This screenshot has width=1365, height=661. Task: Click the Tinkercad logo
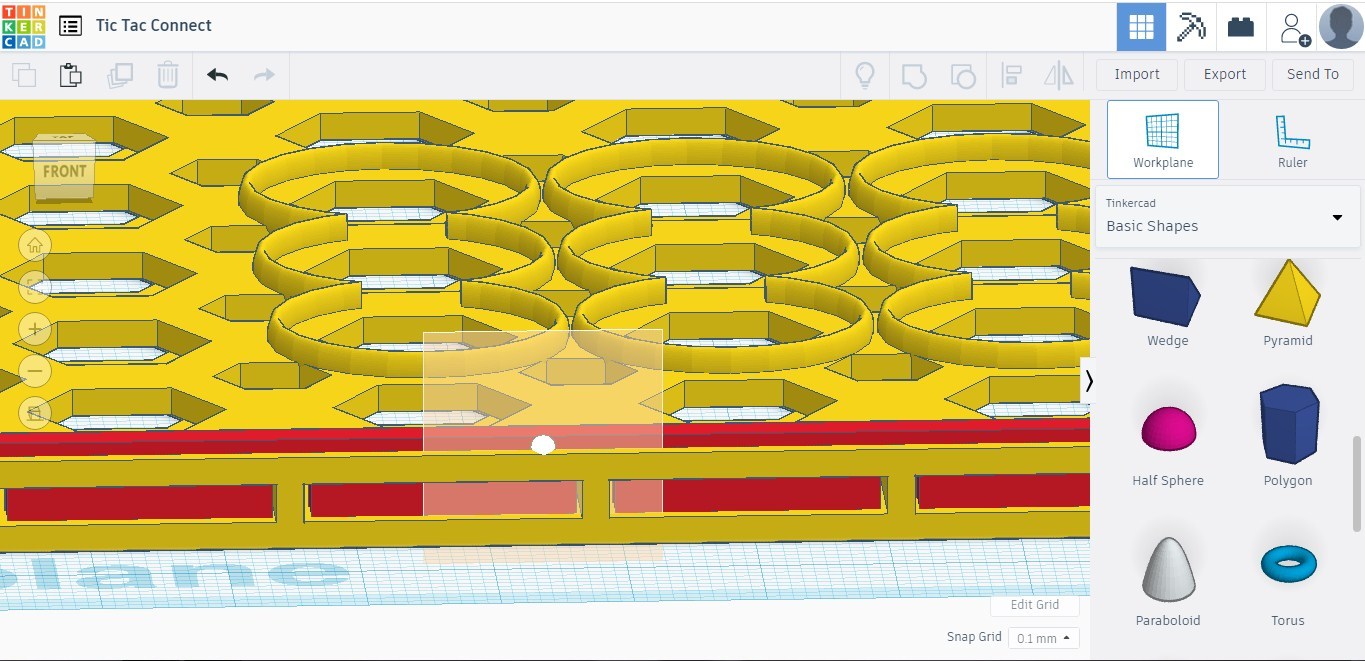click(23, 26)
